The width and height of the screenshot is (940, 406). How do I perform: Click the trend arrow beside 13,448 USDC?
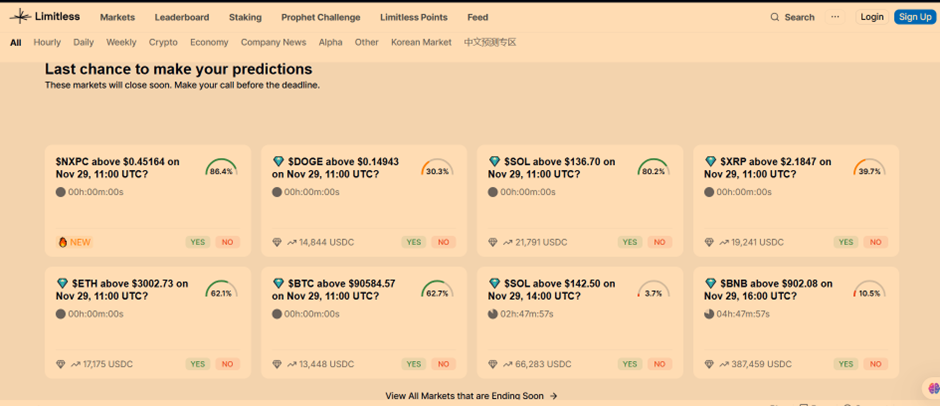(292, 364)
